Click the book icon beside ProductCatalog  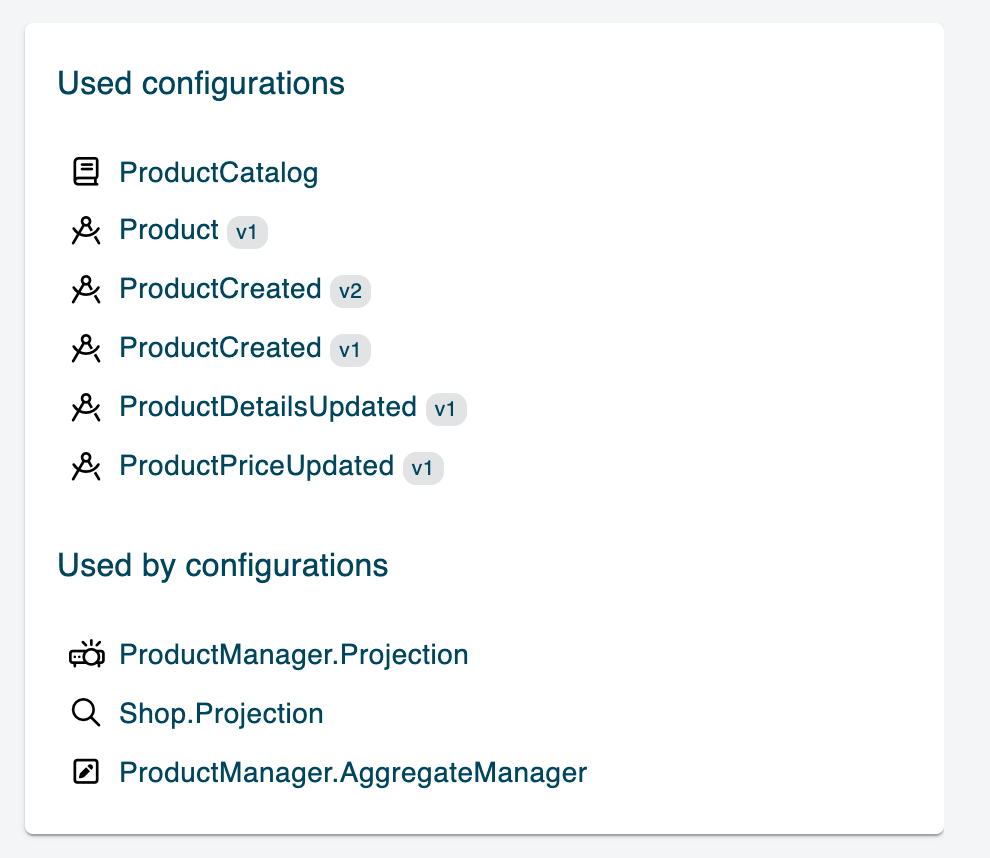point(87,172)
